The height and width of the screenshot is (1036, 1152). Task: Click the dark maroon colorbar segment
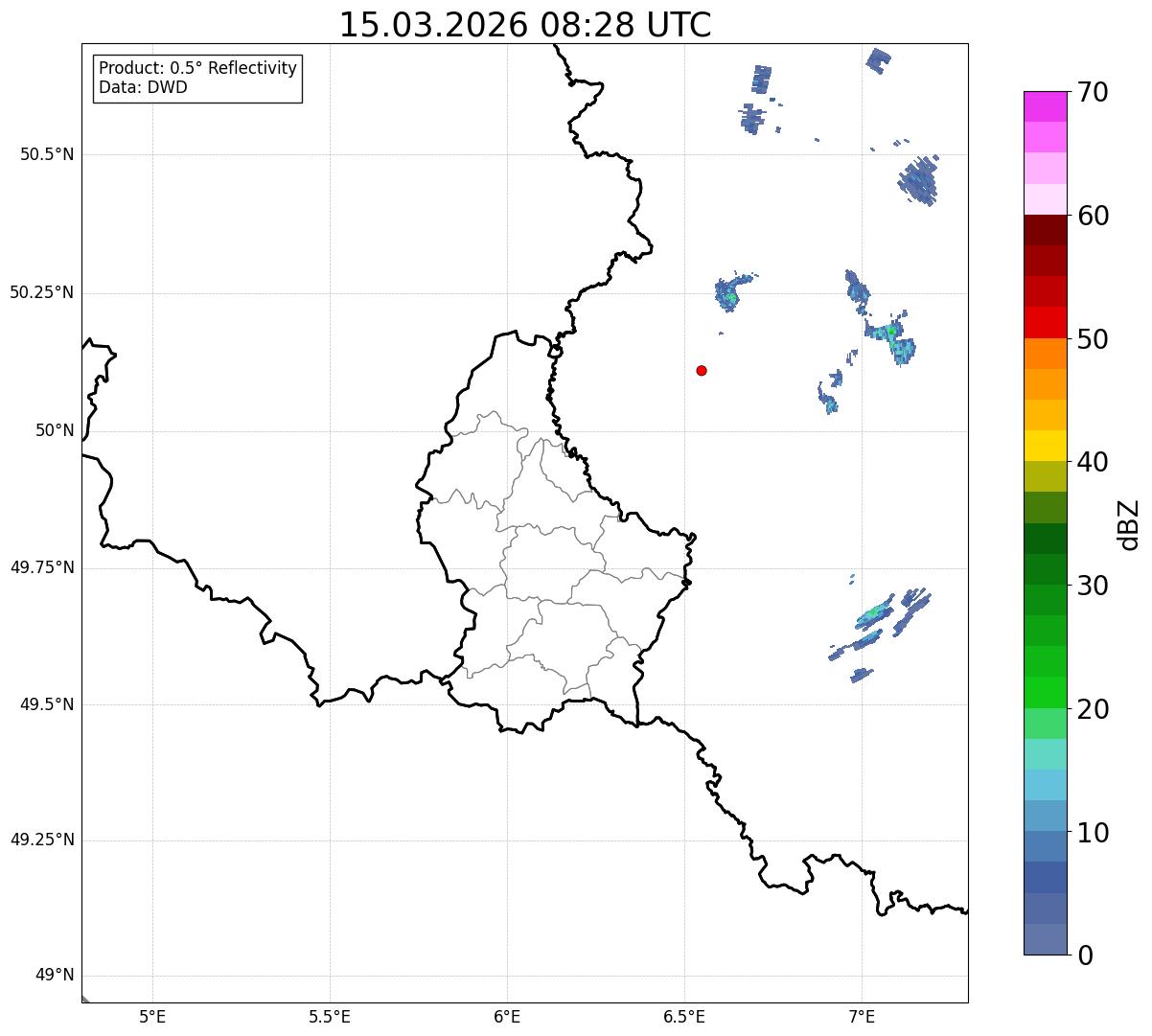pos(1045,230)
